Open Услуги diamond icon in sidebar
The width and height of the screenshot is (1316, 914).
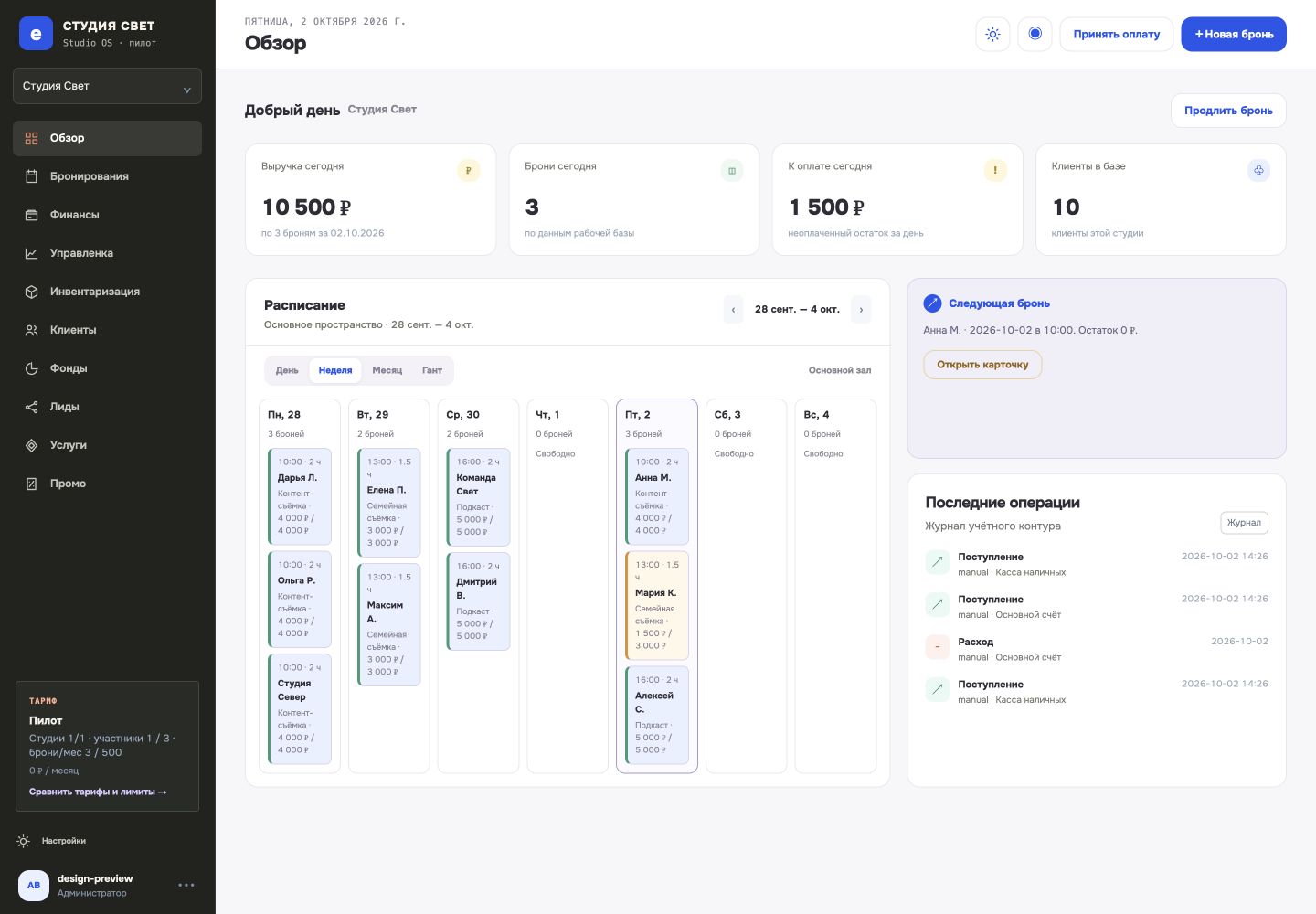(32, 445)
